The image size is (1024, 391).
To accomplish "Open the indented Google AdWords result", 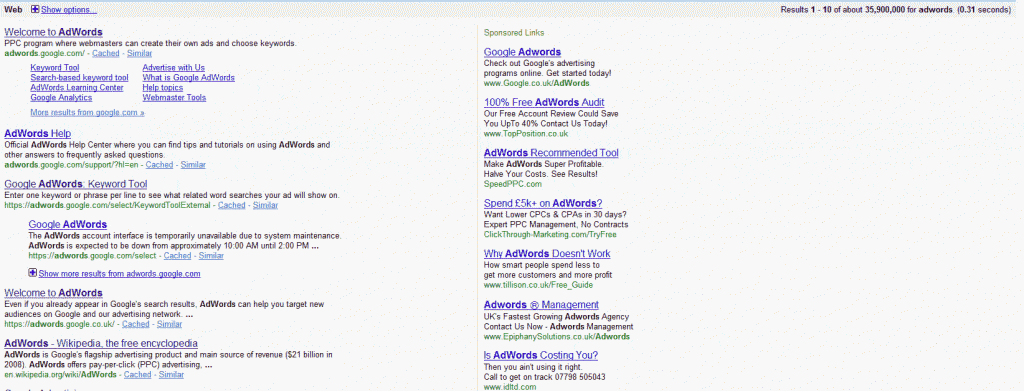I will click(x=68, y=225).
